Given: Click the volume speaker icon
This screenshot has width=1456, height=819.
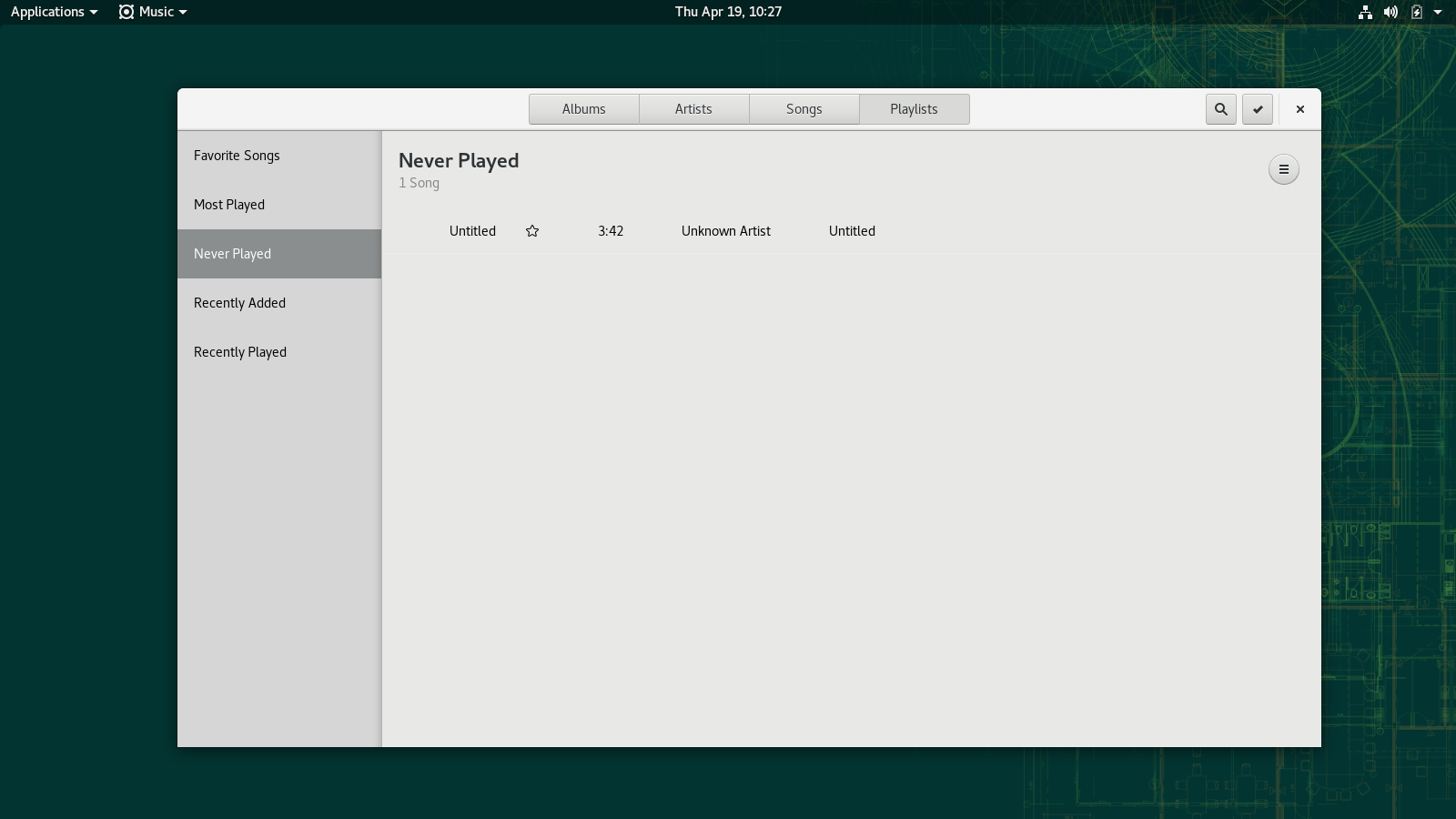Looking at the screenshot, I should 1390,12.
